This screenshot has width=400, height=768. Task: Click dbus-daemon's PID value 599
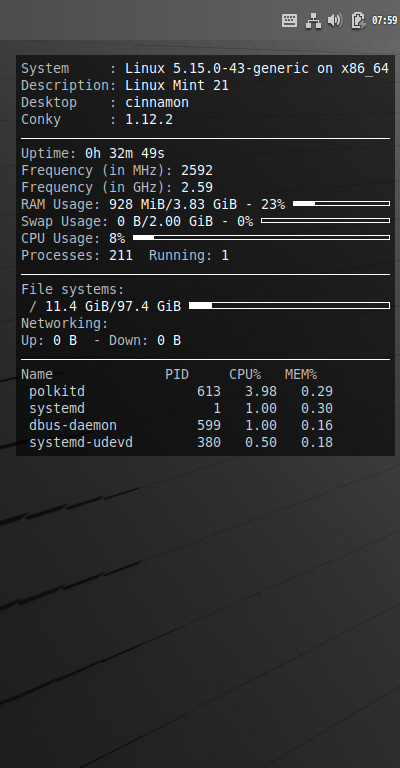[x=209, y=425]
